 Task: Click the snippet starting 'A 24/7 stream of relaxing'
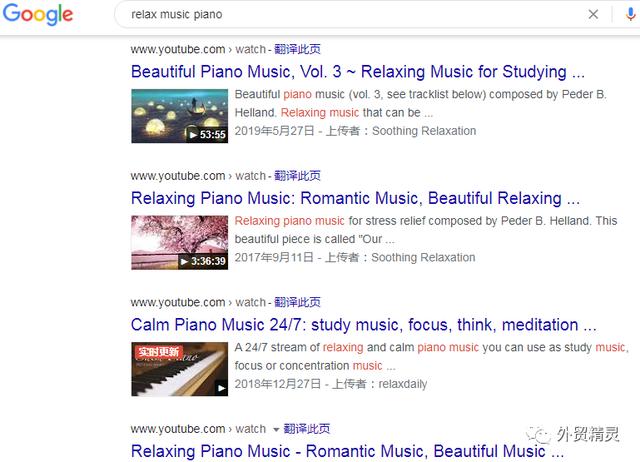click(x=431, y=356)
